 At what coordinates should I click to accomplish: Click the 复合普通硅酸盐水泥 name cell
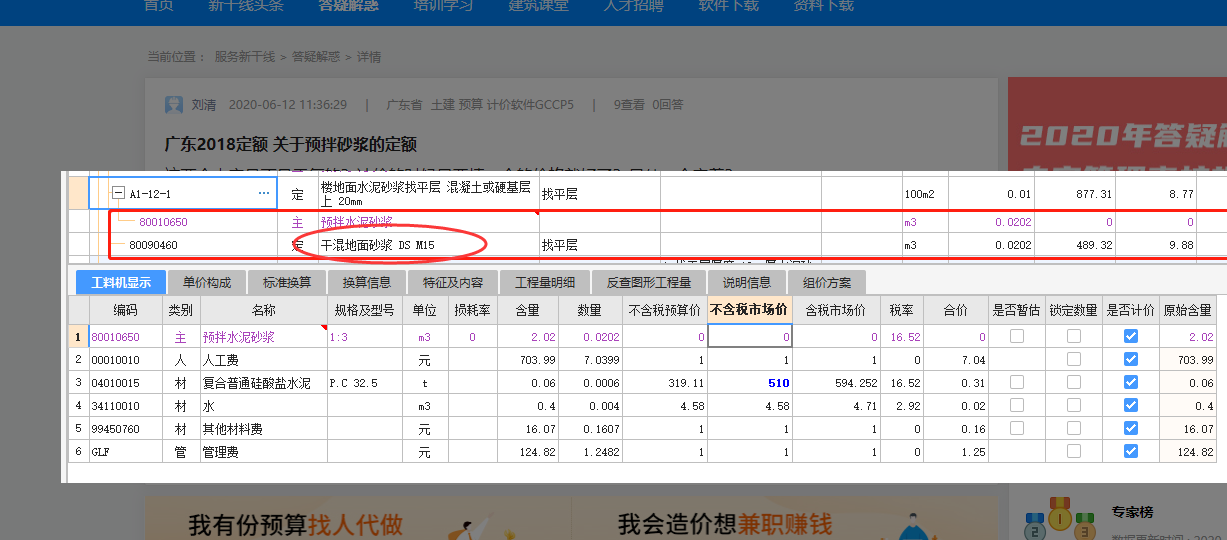(x=264, y=383)
